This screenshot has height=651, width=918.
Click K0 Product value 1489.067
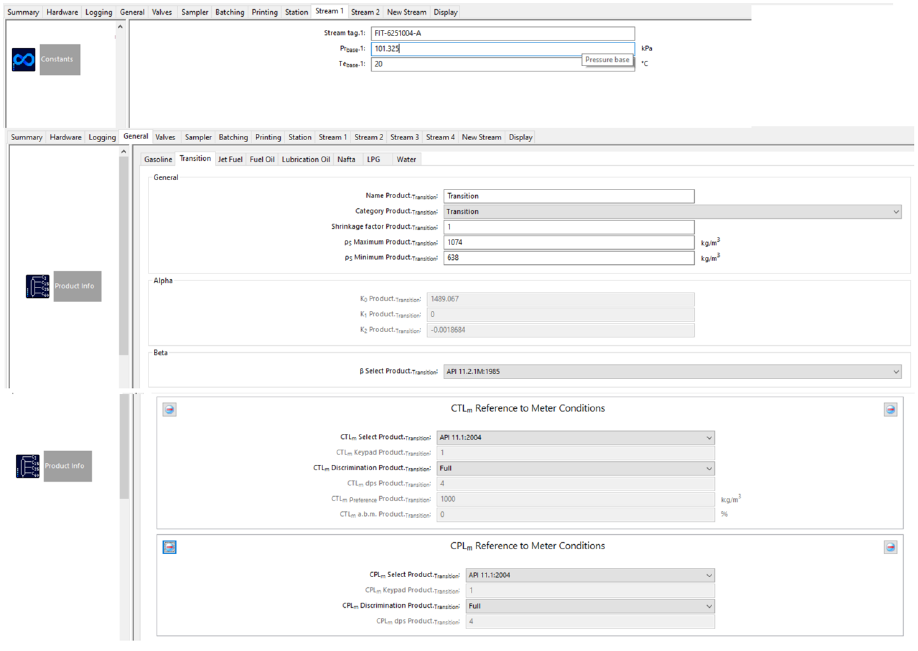[x=561, y=299]
